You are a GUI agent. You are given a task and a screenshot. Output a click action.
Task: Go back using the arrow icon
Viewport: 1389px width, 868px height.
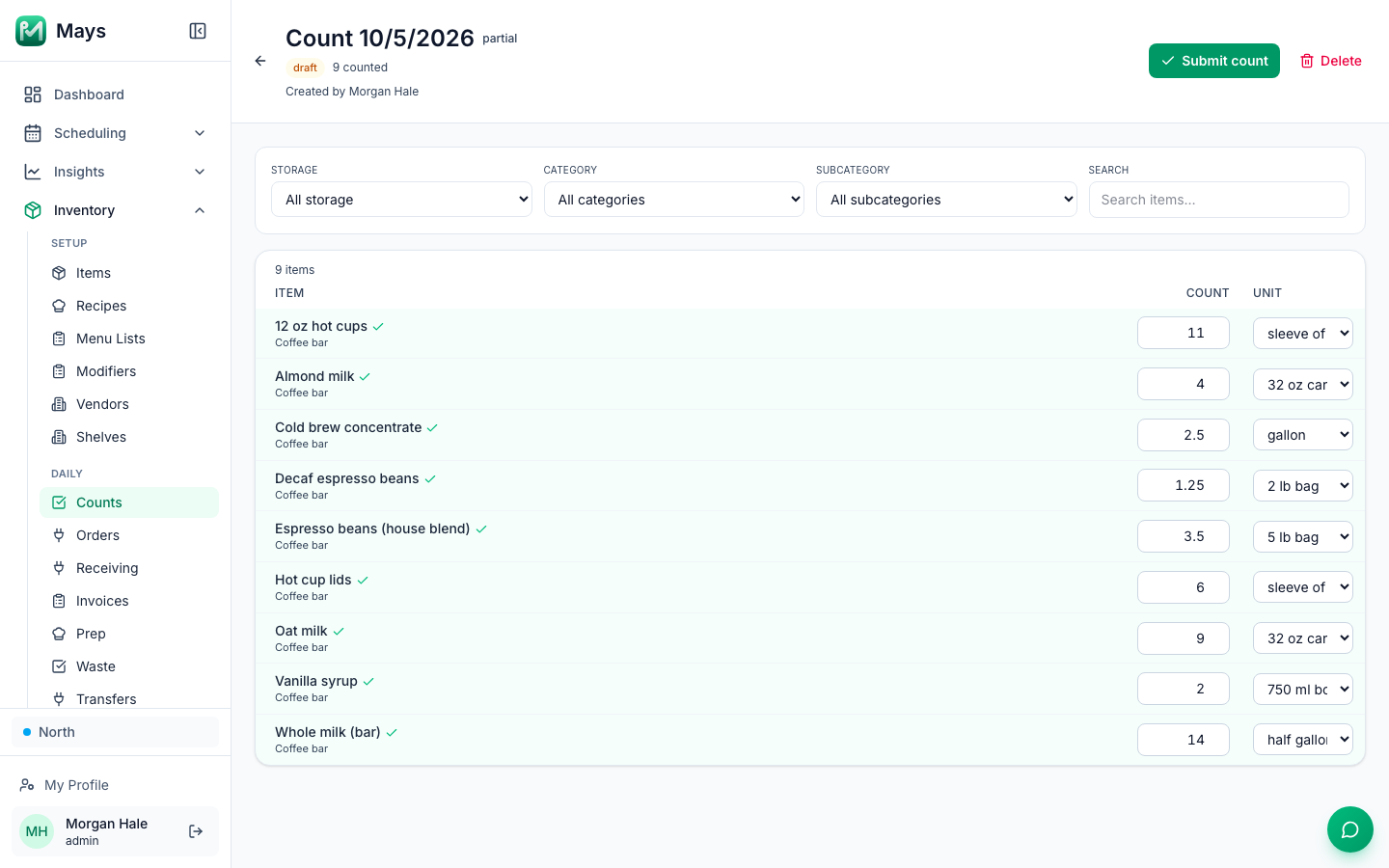coord(260,61)
